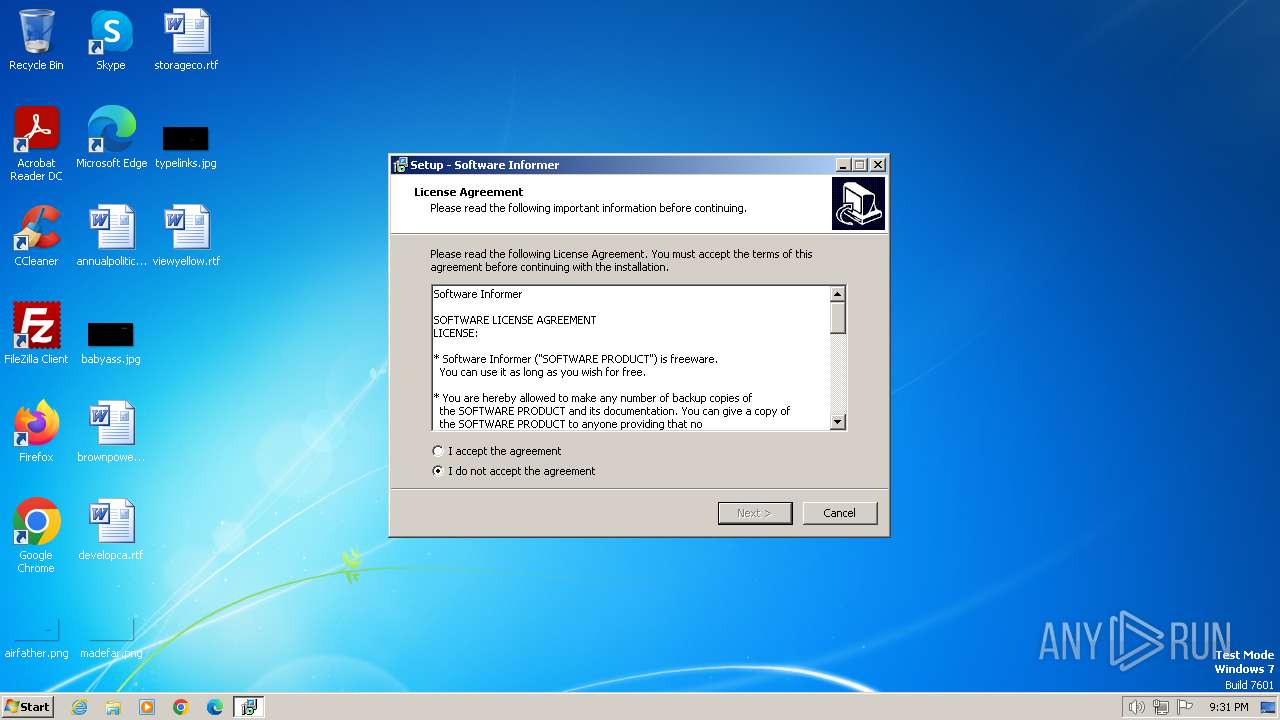Click the Action Center flag icon
This screenshot has width=1280, height=720.
pyautogui.click(x=1185, y=707)
